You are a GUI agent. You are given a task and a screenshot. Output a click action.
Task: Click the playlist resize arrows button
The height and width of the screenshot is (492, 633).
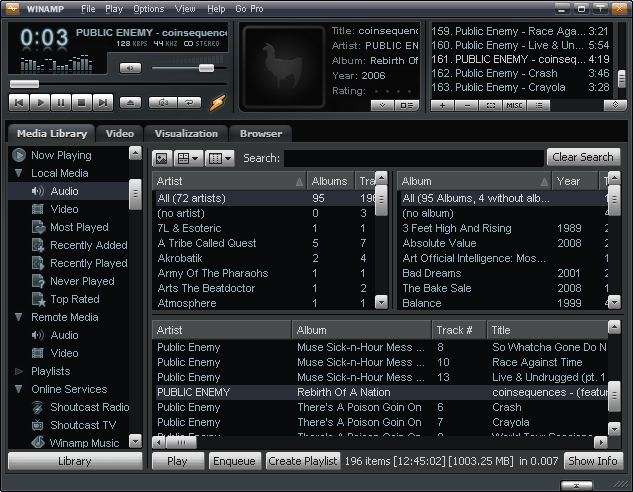coord(615,105)
